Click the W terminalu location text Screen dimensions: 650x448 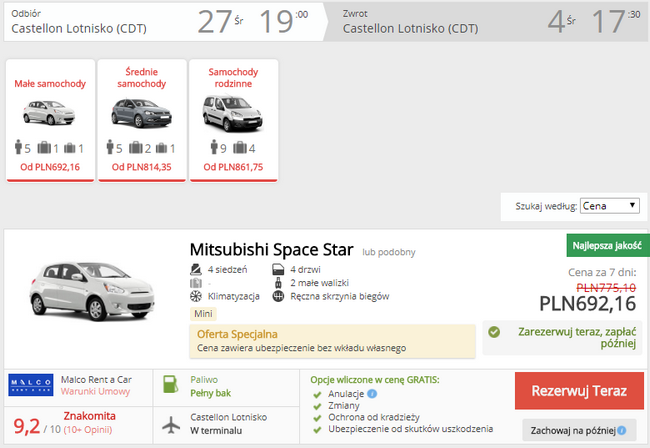216,431
